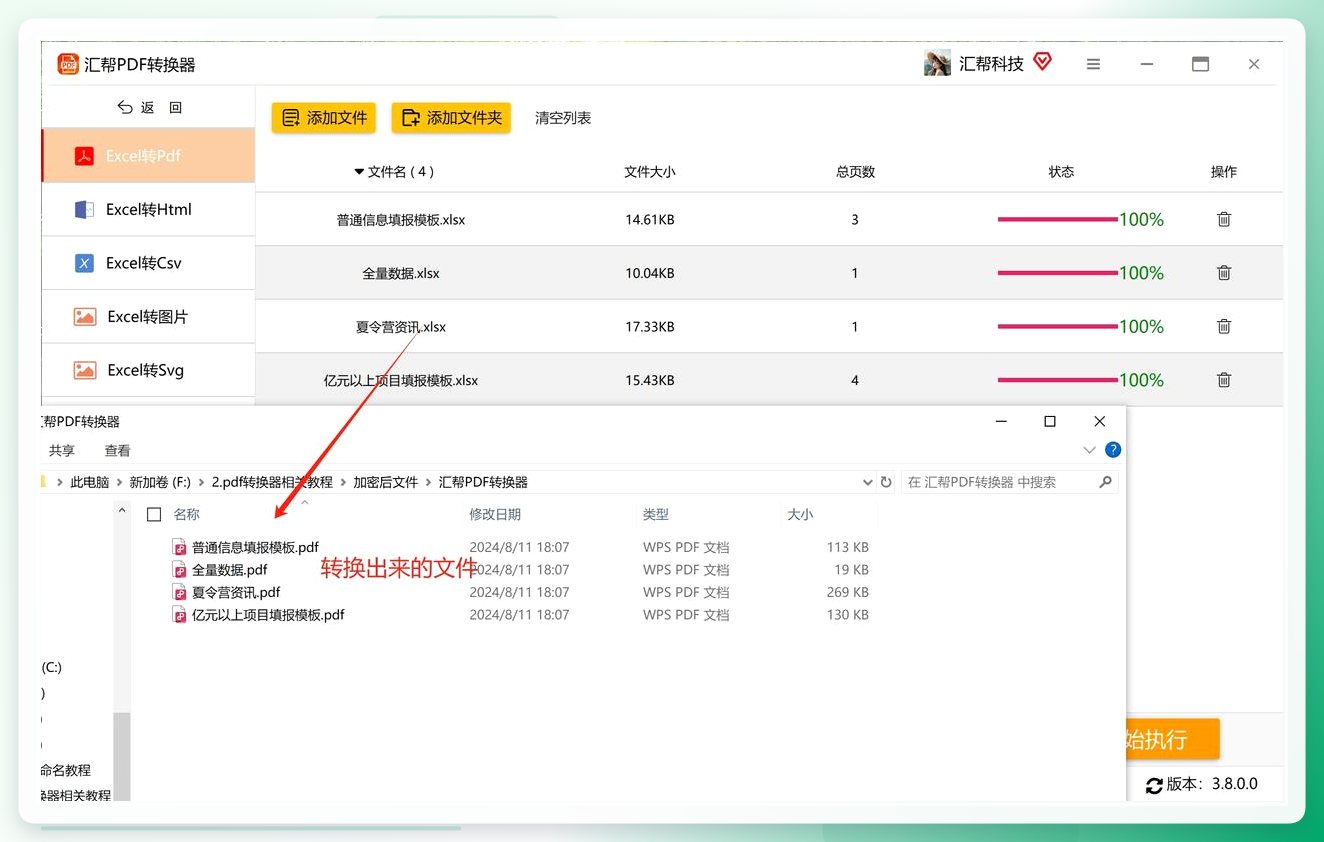The height and width of the screenshot is (842, 1324).
Task: Open 命名教程 folder in the navigation pane
Action: coord(66,770)
